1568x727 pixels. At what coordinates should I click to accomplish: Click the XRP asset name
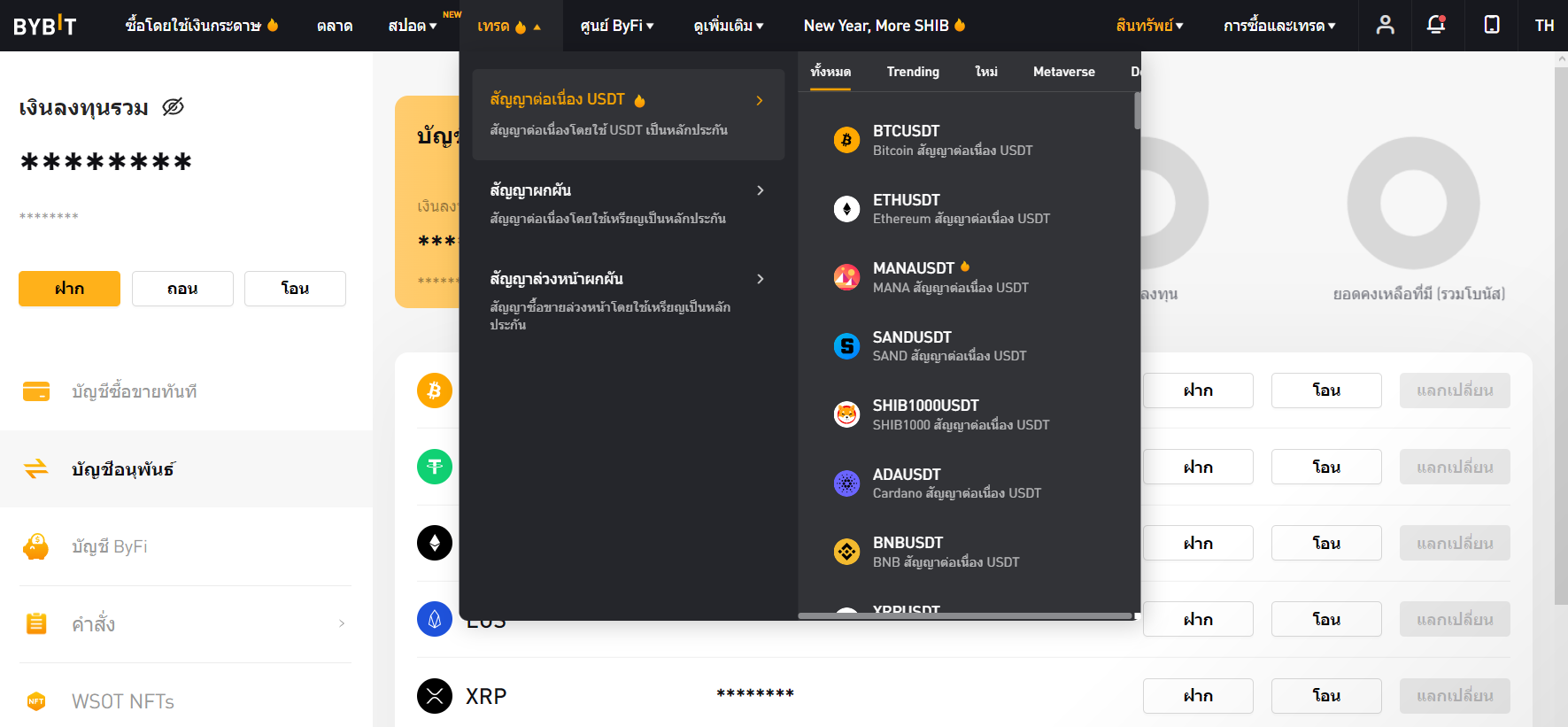[486, 696]
